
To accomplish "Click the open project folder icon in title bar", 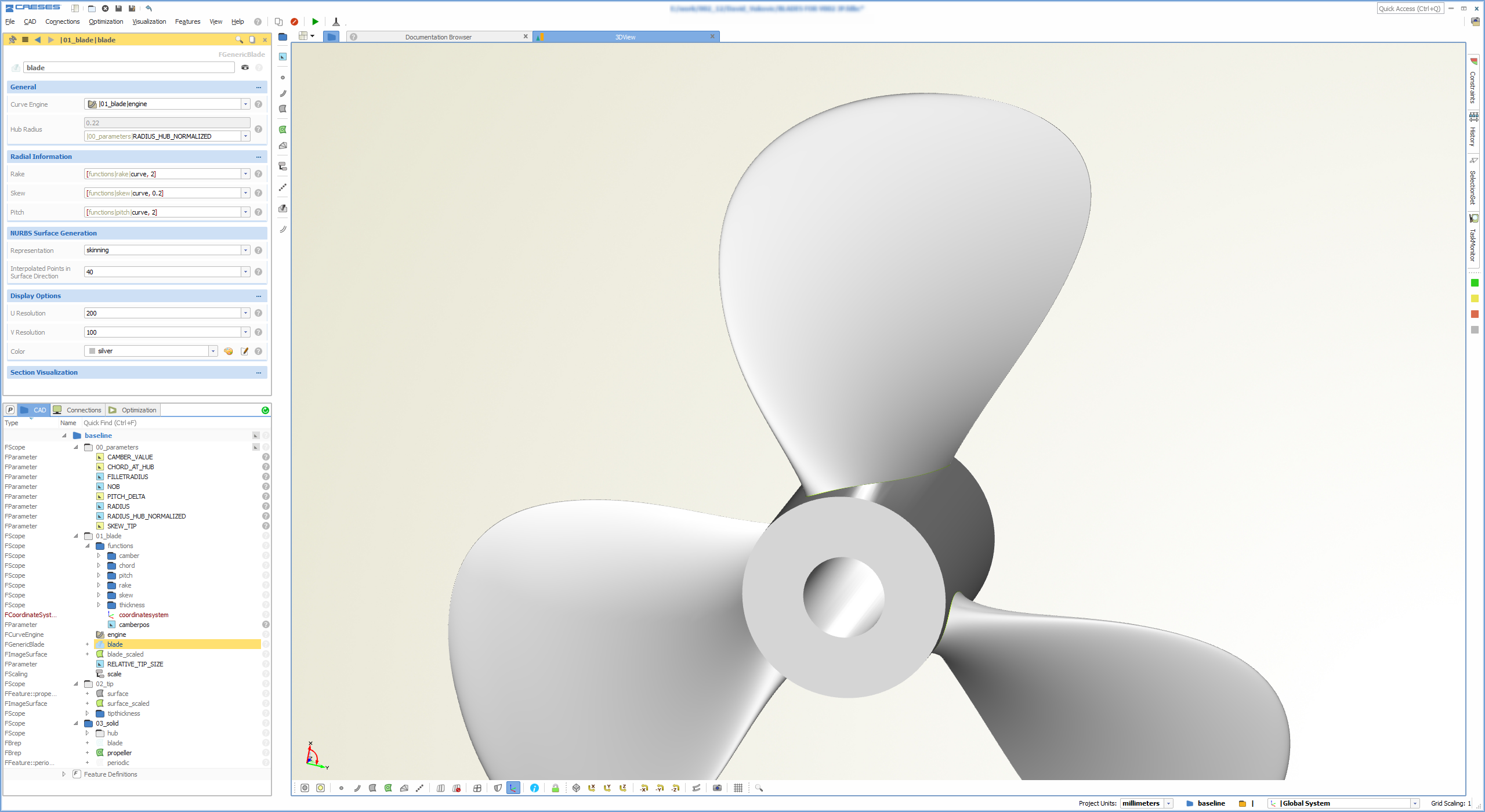I will (x=92, y=8).
